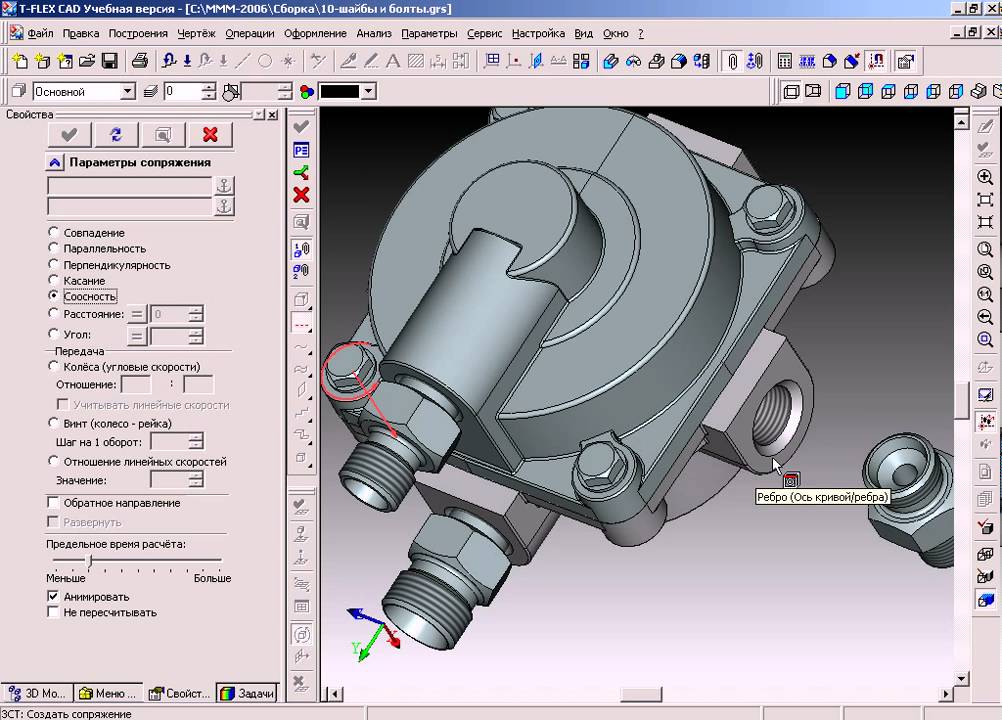Viewport: 1002px width, 720px height.
Task: Click red X in vertical automenu
Action: click(301, 195)
